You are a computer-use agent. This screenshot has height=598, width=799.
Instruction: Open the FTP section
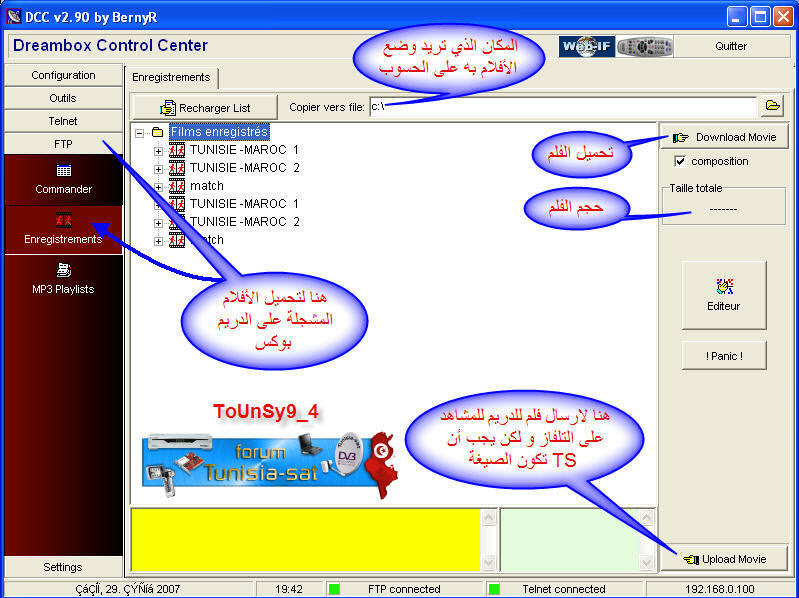(x=63, y=144)
